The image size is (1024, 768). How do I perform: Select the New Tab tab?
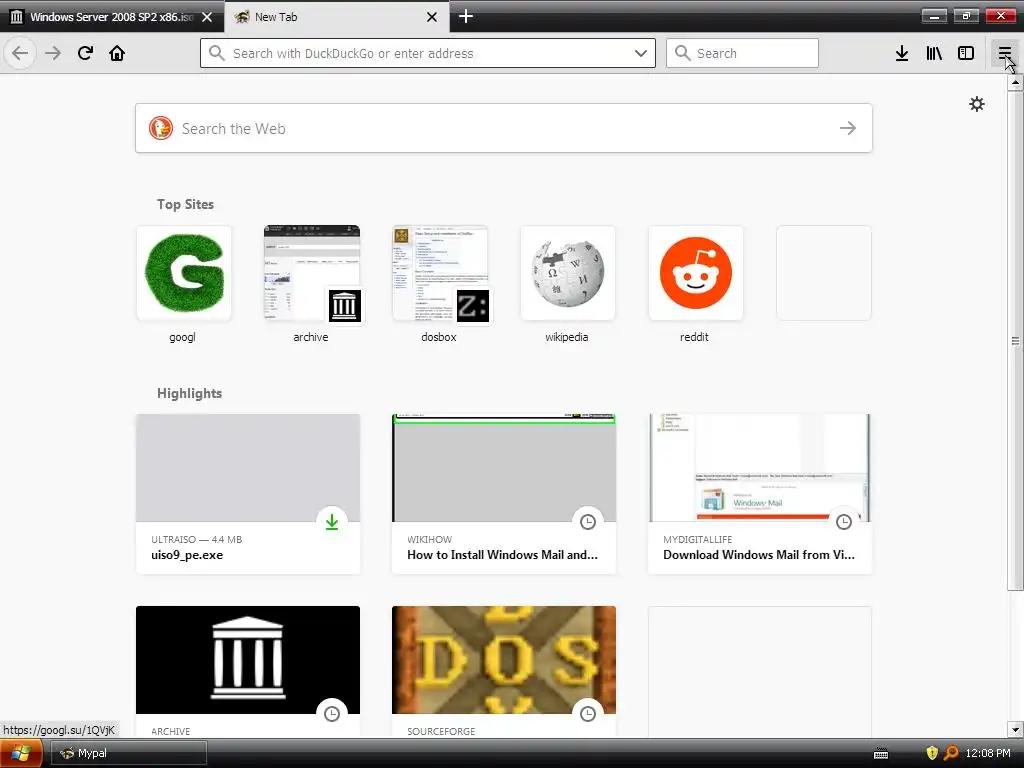pyautogui.click(x=336, y=17)
